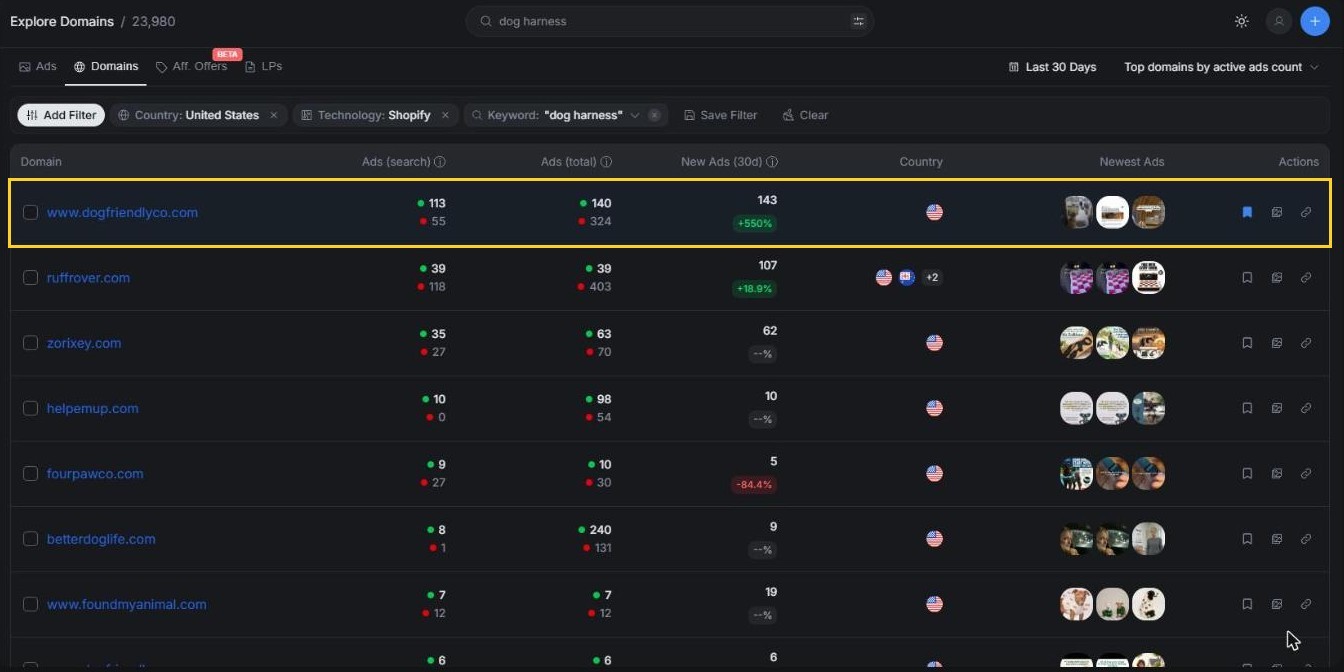Toggle the light/dark theme sun icon
The height and width of the screenshot is (672, 1344).
(1241, 21)
